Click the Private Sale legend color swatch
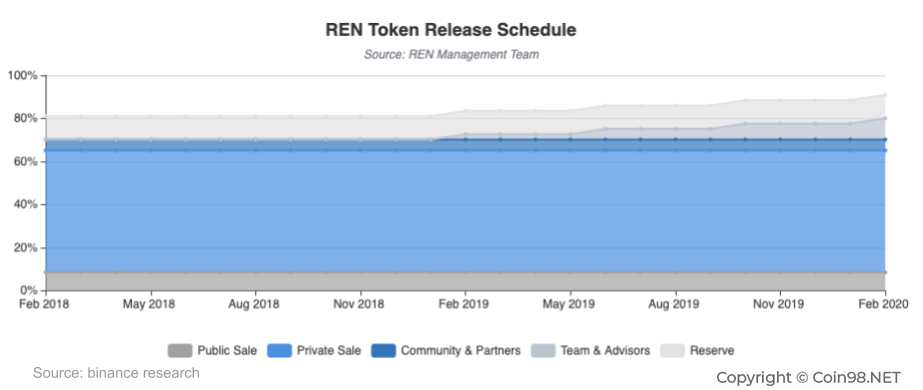The image size is (923, 390). pos(280,351)
